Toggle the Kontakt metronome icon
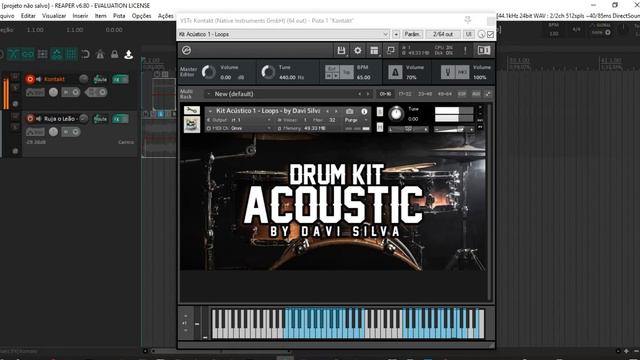Image resolution: width=640 pixels, height=360 pixels. (x=395, y=72)
